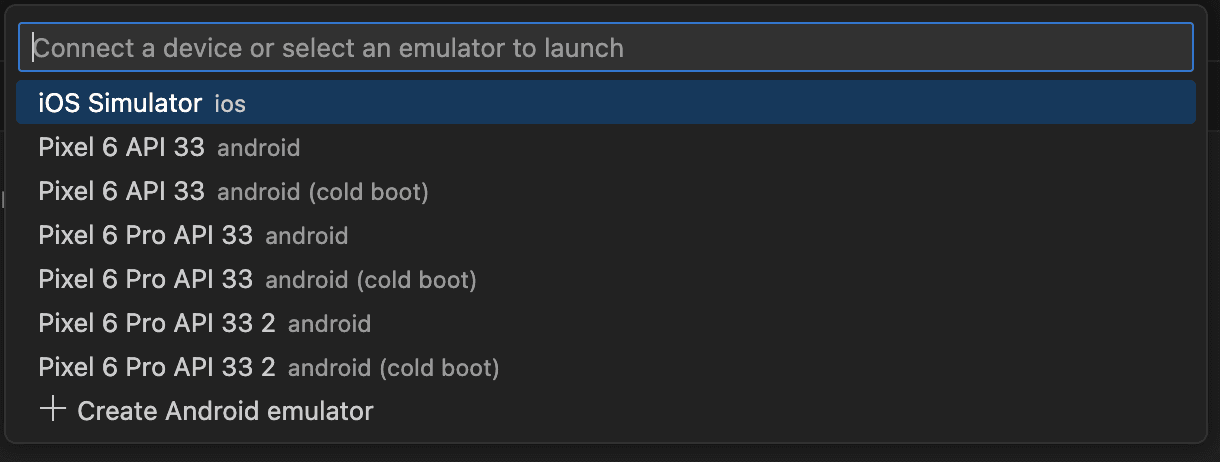Click the plus icon for creating an emulator
This screenshot has width=1220, height=462.
tap(52, 410)
